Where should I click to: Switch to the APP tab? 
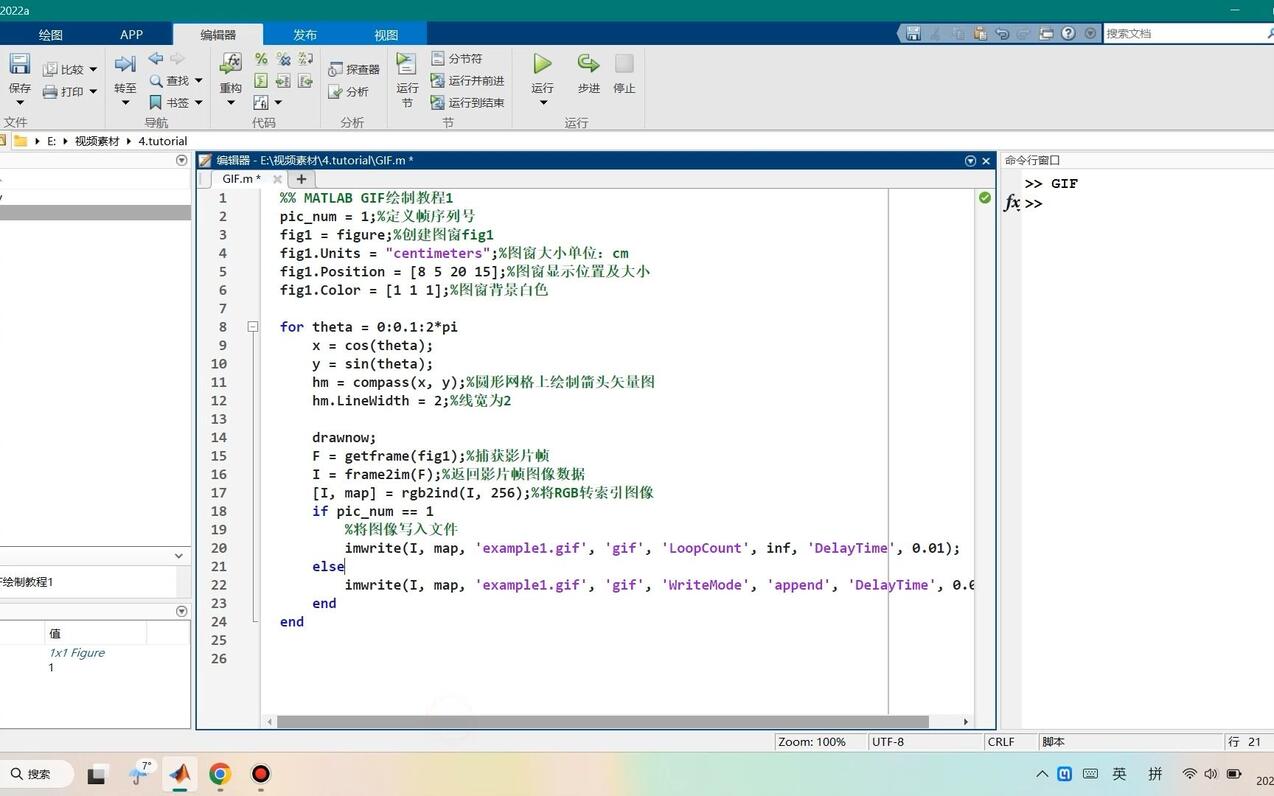pyautogui.click(x=131, y=35)
